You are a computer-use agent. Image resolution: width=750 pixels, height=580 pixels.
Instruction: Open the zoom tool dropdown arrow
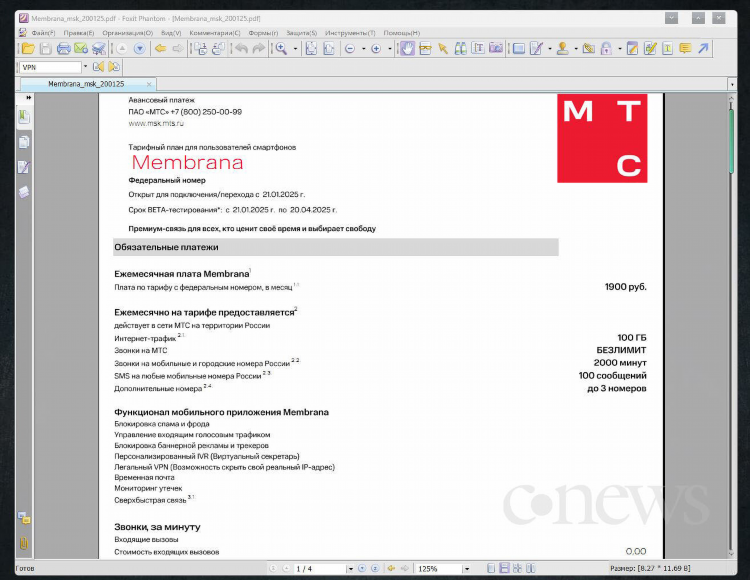[295, 49]
